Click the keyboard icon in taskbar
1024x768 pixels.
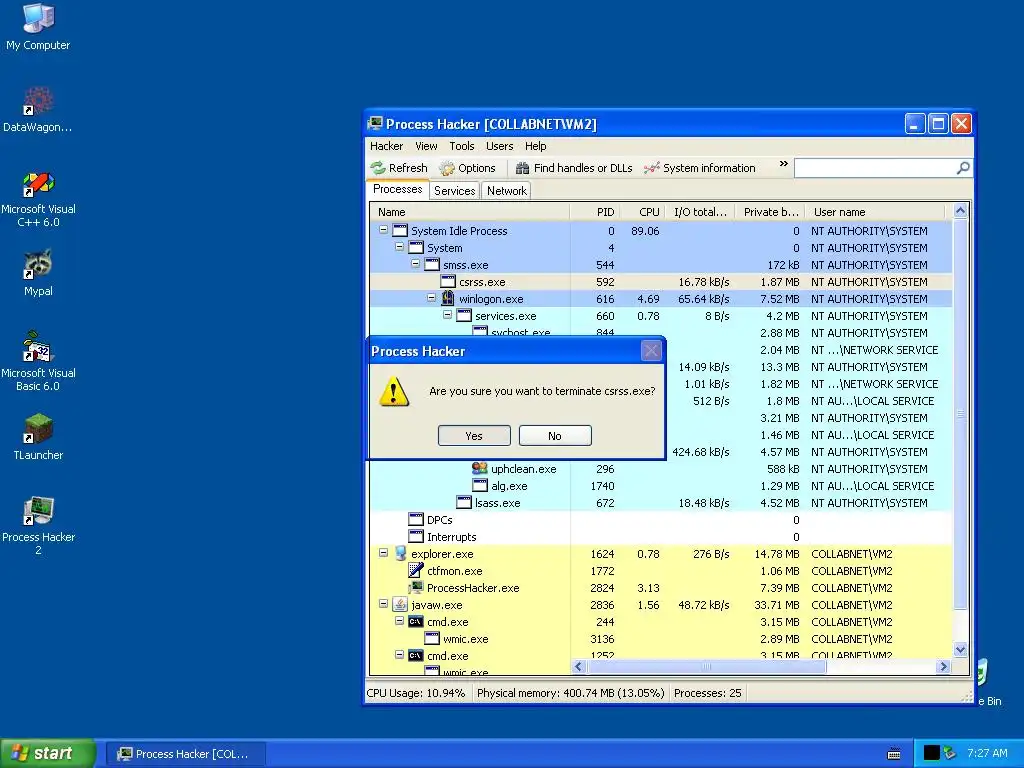[x=894, y=754]
